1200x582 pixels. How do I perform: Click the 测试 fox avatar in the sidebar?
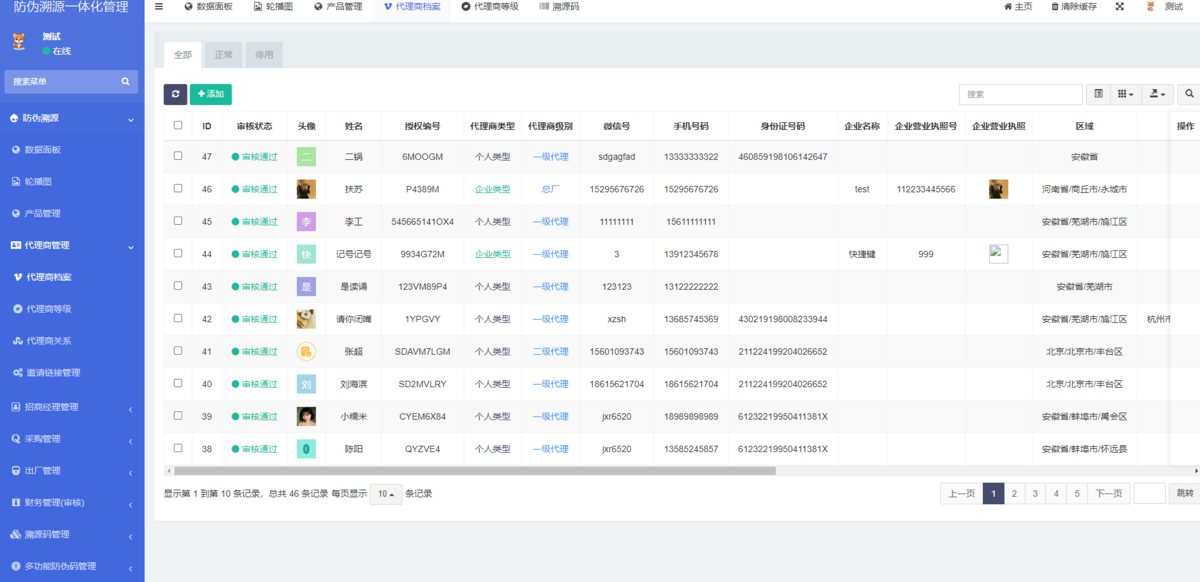pos(18,42)
